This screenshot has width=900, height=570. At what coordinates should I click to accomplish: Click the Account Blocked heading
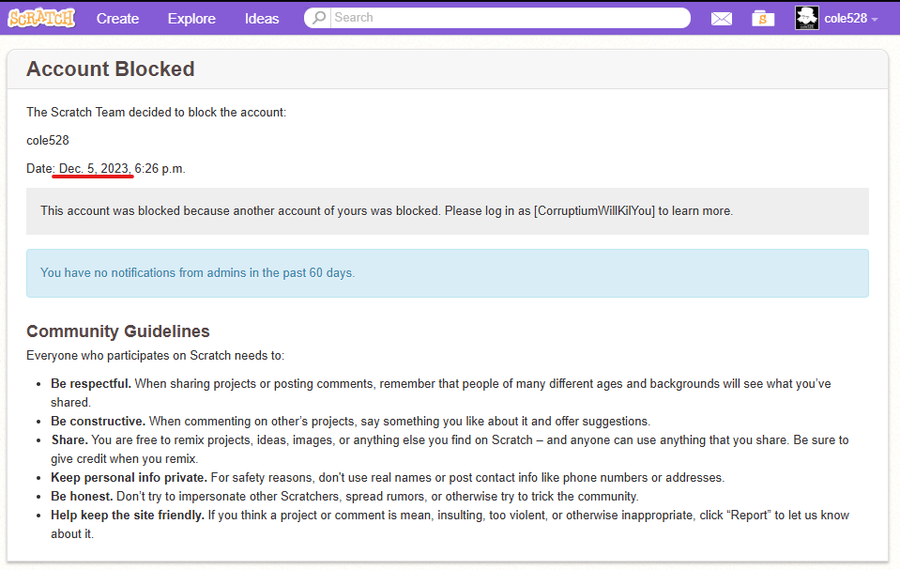pyautogui.click(x=110, y=69)
